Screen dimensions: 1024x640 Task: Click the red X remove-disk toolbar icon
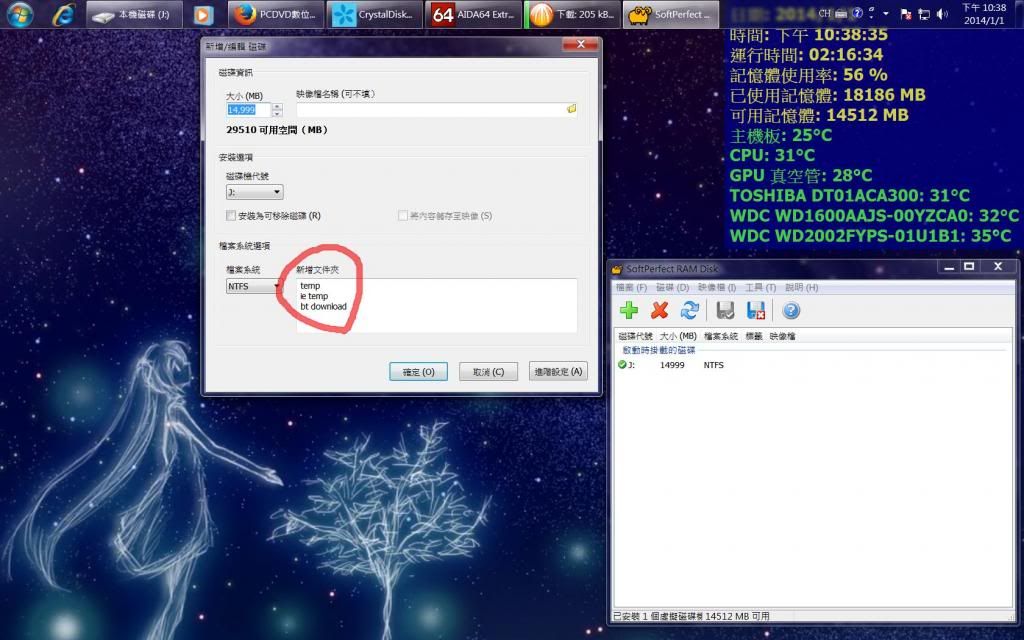(660, 310)
